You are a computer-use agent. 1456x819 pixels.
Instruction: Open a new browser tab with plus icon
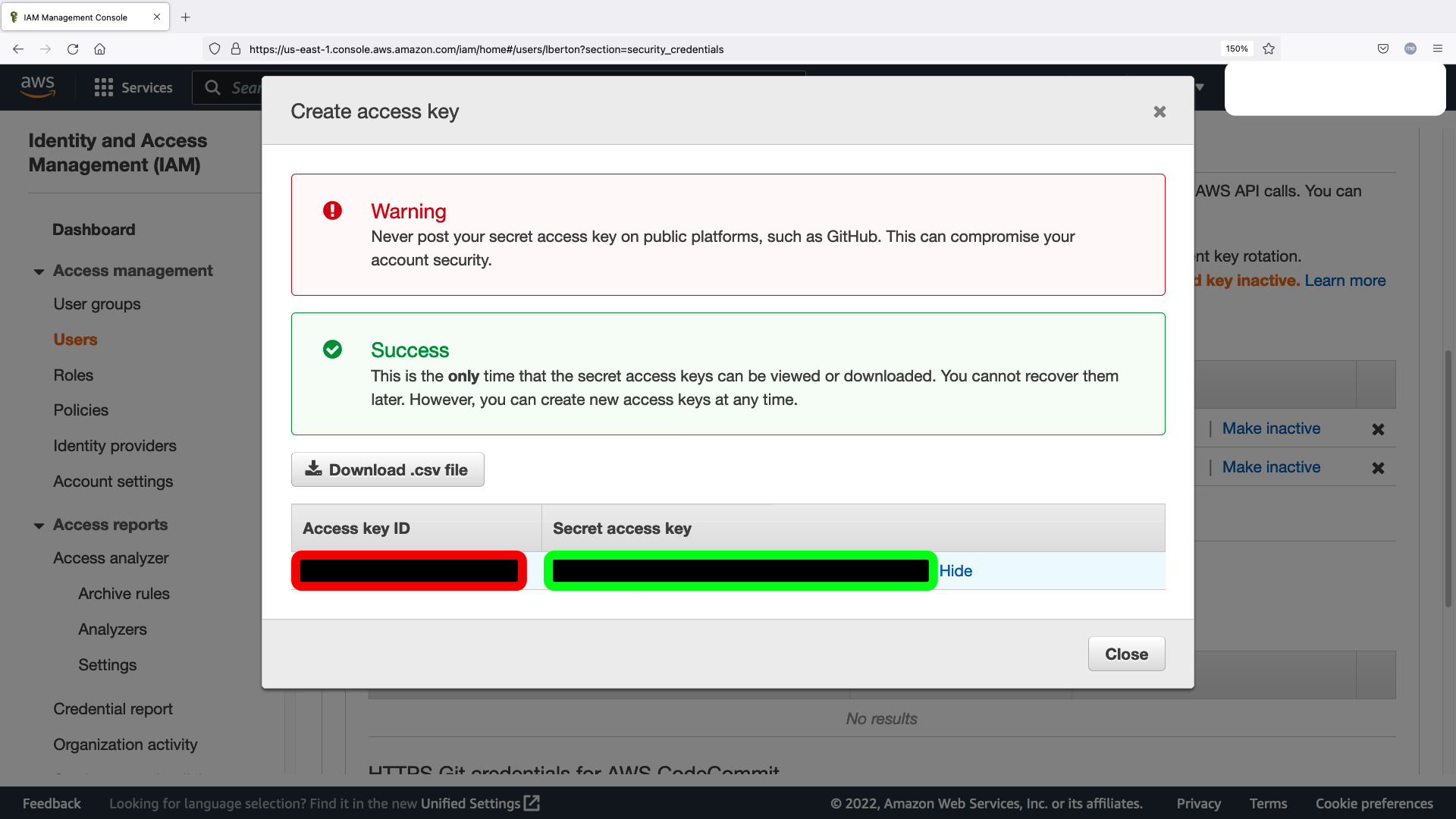(x=185, y=17)
